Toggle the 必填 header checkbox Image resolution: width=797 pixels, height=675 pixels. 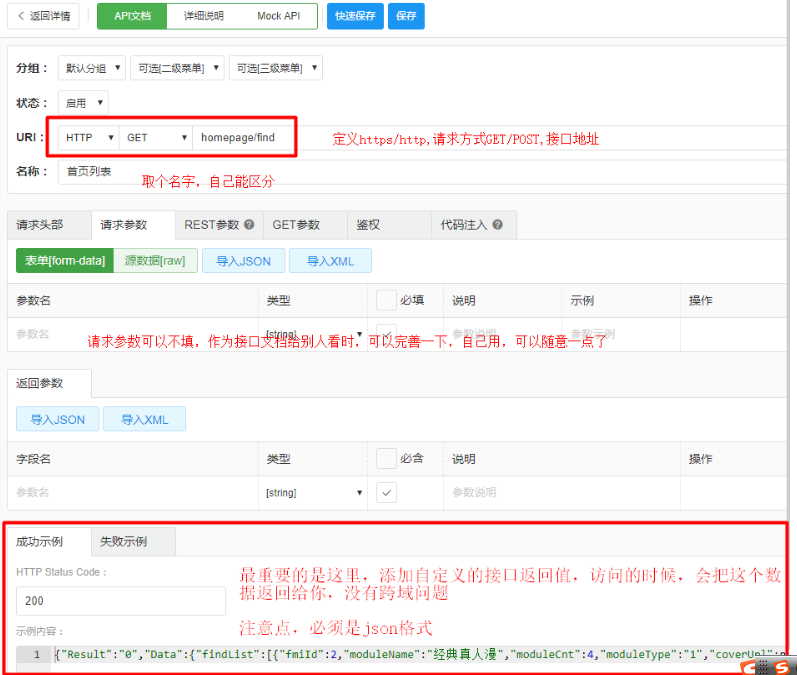pyautogui.click(x=386, y=300)
